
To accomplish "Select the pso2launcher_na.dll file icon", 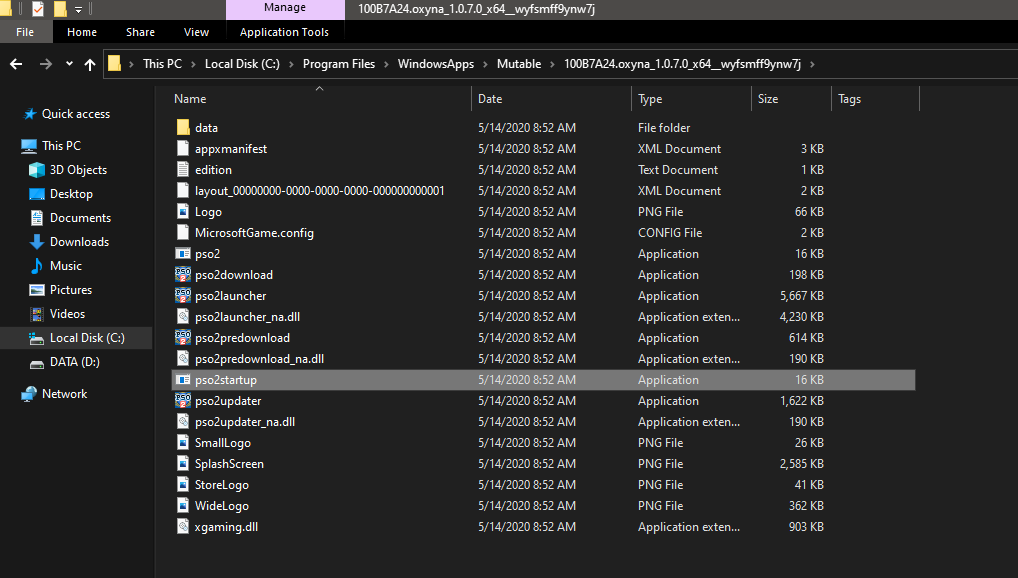I will pos(183,316).
